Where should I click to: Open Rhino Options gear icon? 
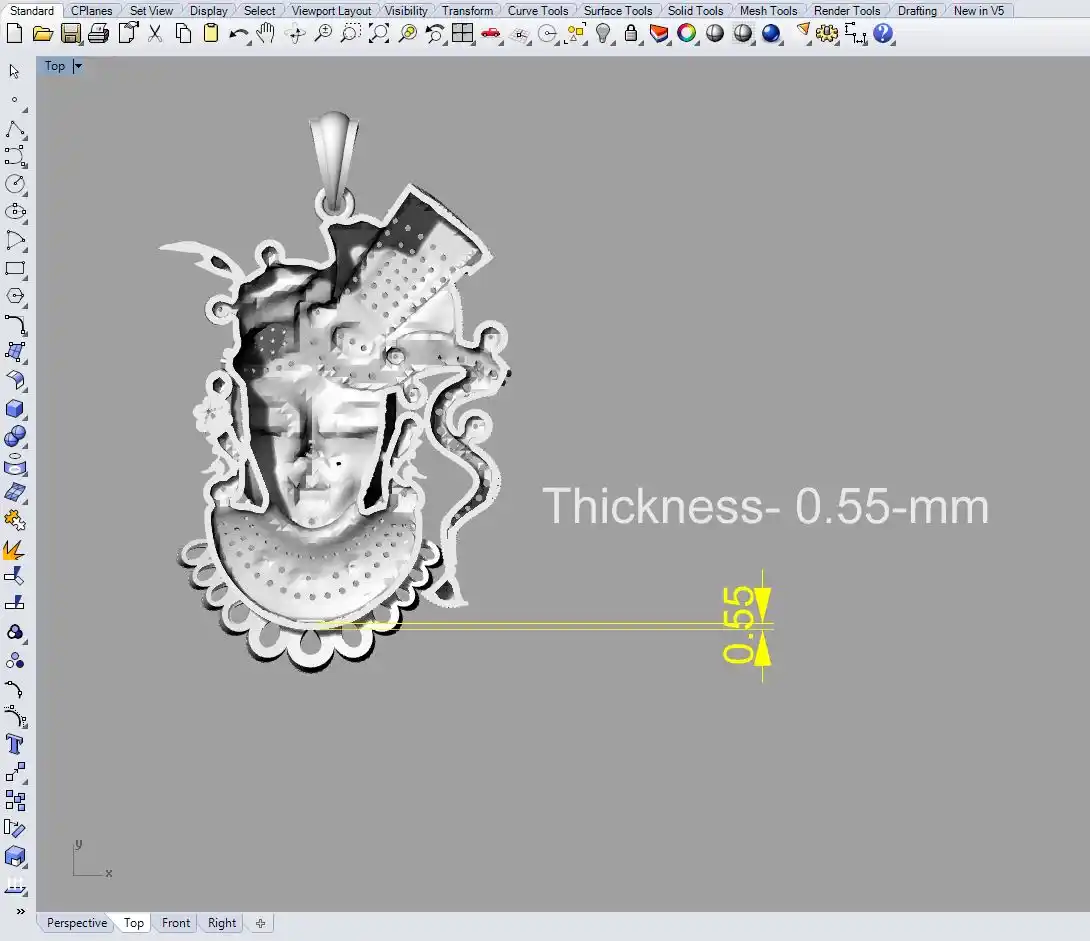(826, 34)
